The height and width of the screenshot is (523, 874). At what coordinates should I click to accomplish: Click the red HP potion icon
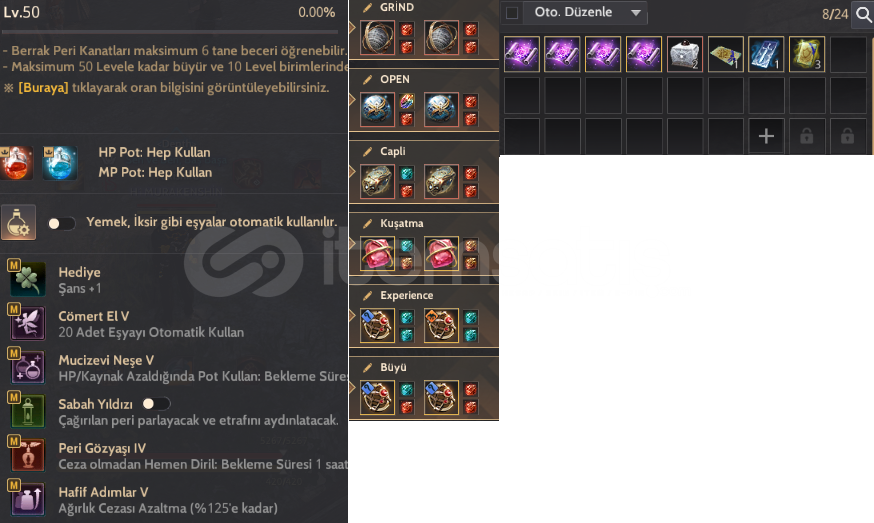16,163
